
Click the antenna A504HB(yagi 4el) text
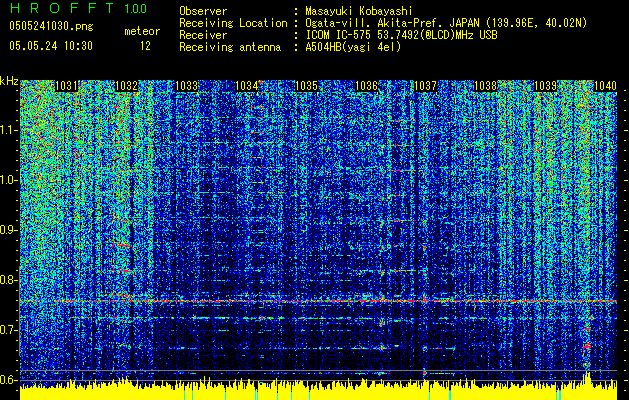click(353, 47)
